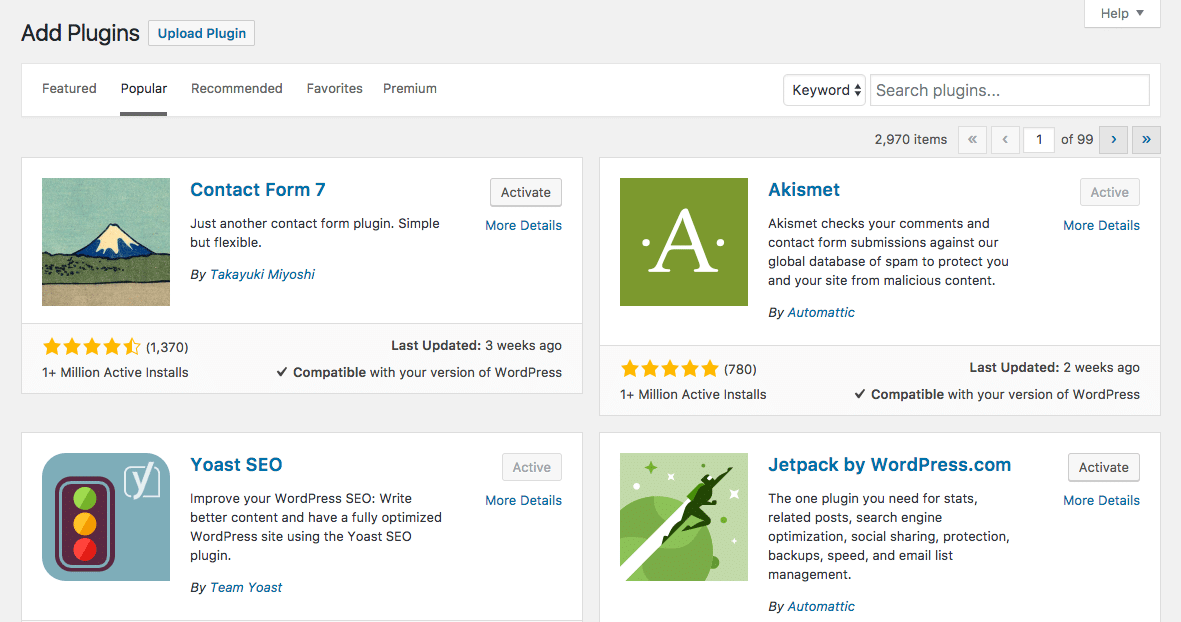Image resolution: width=1181 pixels, height=622 pixels.
Task: Click the (780) ratings count
Action: pos(740,369)
